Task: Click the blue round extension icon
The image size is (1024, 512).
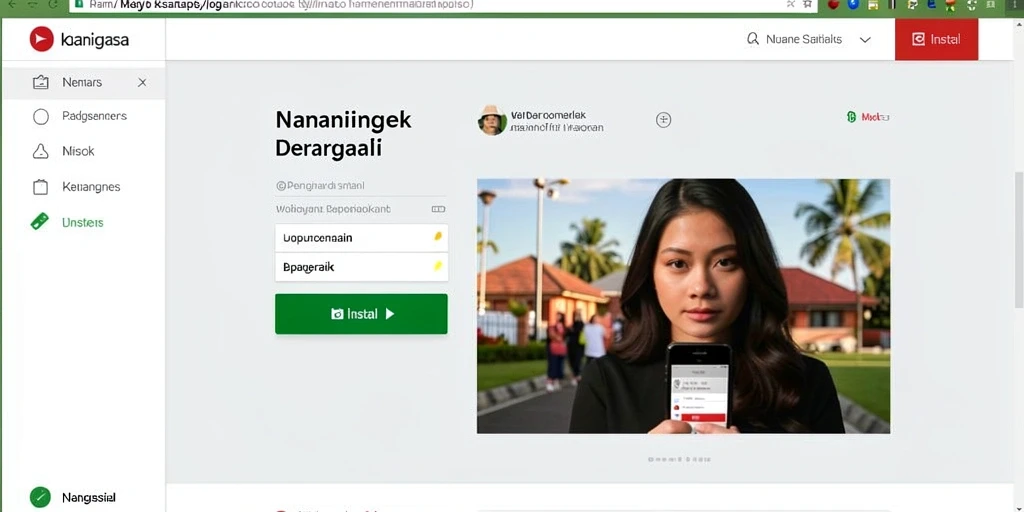Action: (x=852, y=4)
